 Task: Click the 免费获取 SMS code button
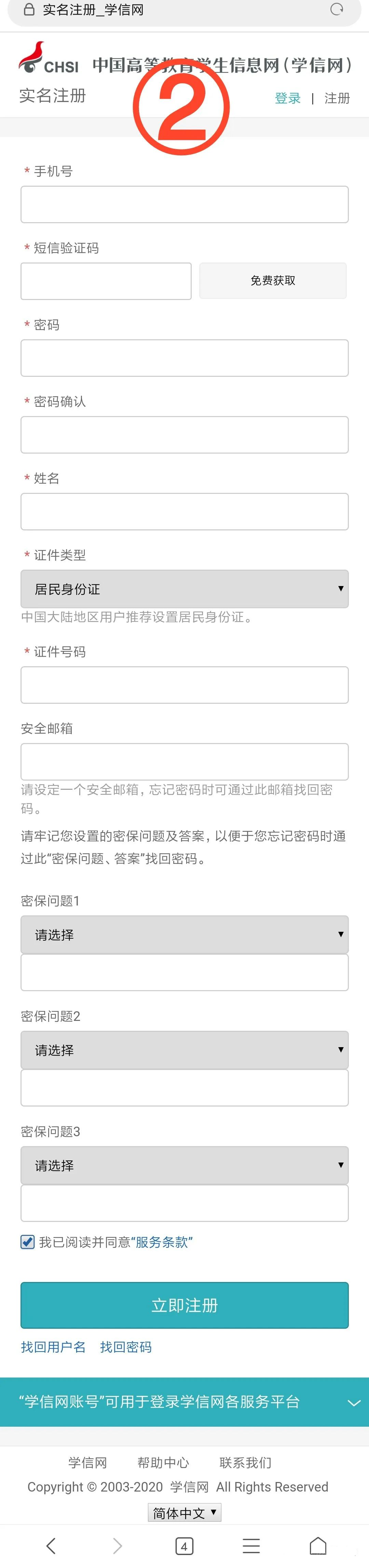point(273,281)
